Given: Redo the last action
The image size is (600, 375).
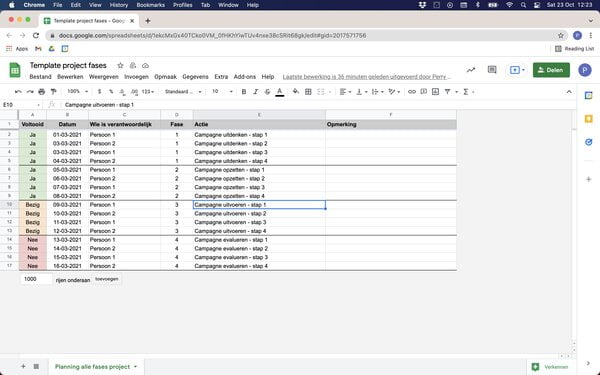Looking at the screenshot, I should [x=30, y=92].
